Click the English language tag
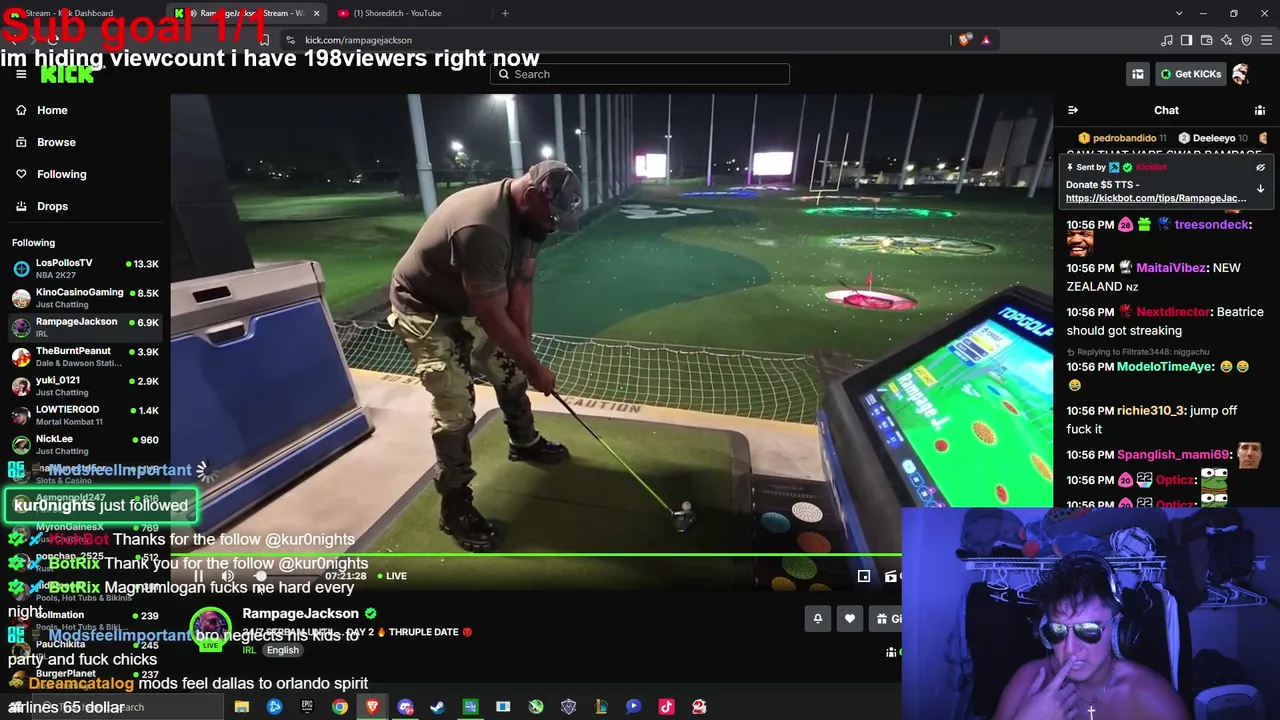Image resolution: width=1280 pixels, height=720 pixels. click(x=283, y=650)
